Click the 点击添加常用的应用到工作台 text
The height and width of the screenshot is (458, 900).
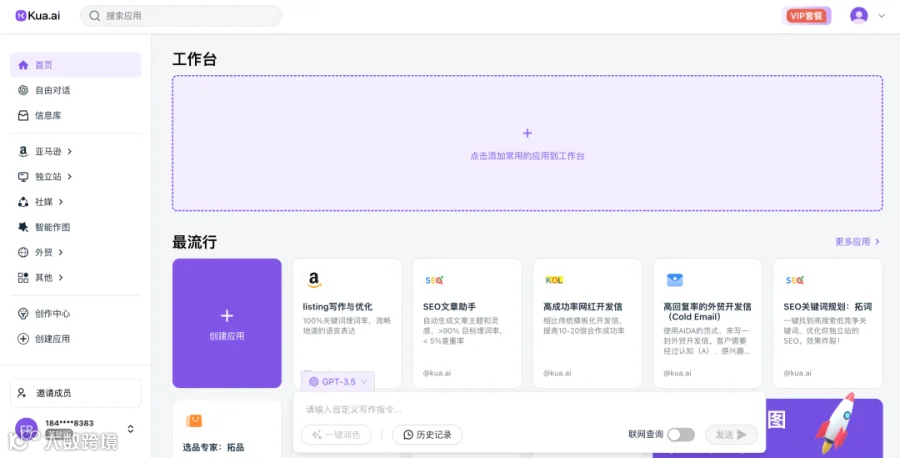(527, 156)
